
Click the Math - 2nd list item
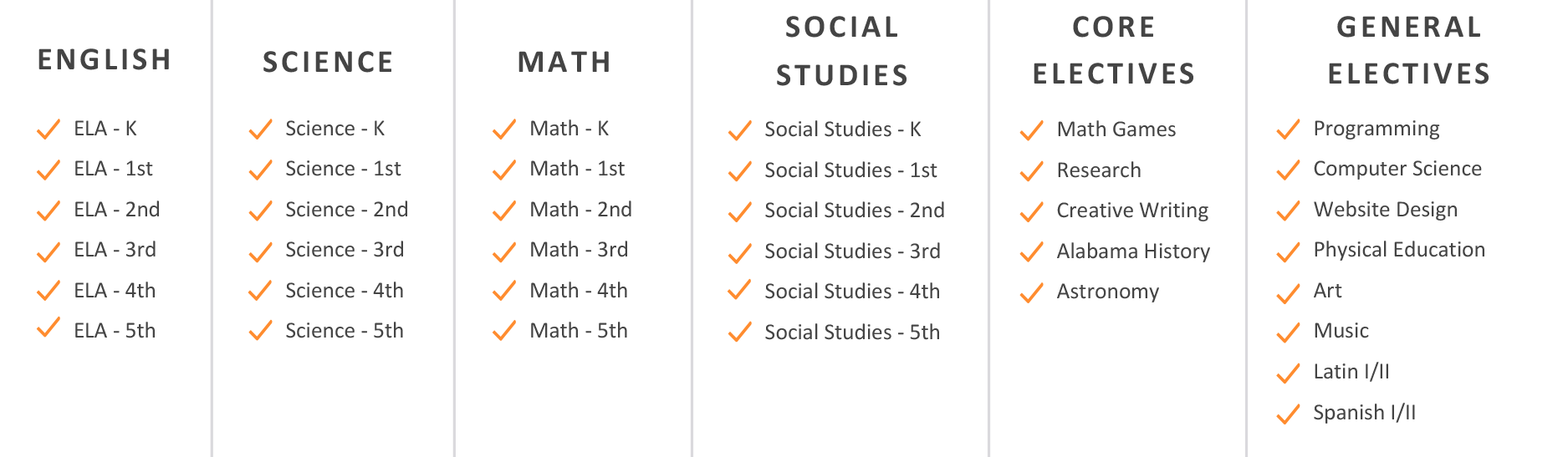coord(580,210)
